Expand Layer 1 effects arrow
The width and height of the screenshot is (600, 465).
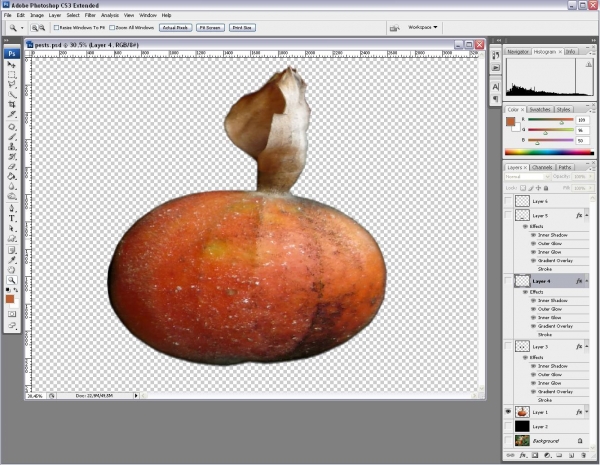[x=587, y=412]
